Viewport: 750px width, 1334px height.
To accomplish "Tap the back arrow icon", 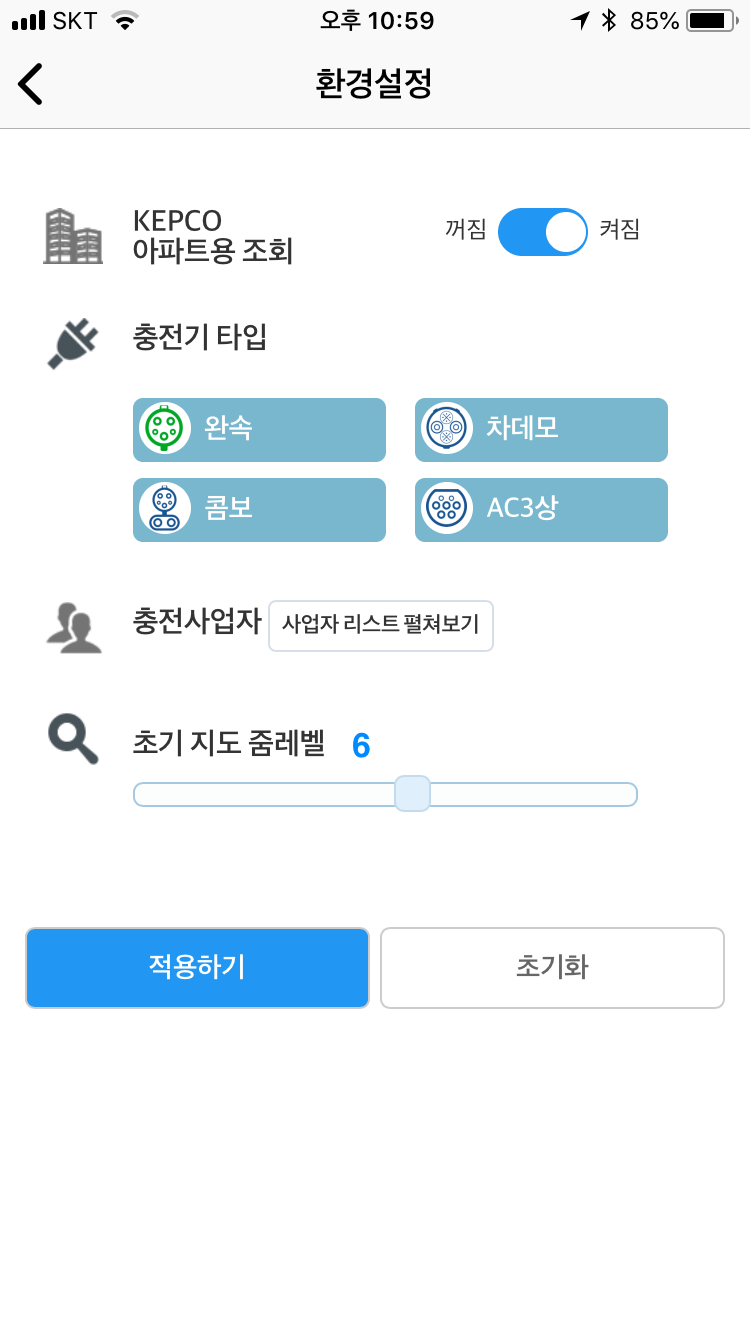I will tap(31, 84).
